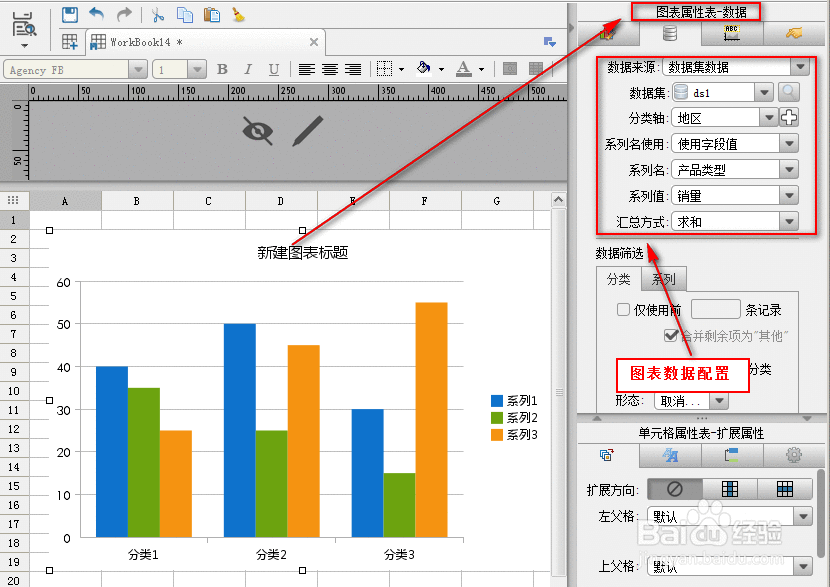This screenshot has width=830, height=587.
Task: Click the 取消 button next to 形态
Action: [681, 400]
